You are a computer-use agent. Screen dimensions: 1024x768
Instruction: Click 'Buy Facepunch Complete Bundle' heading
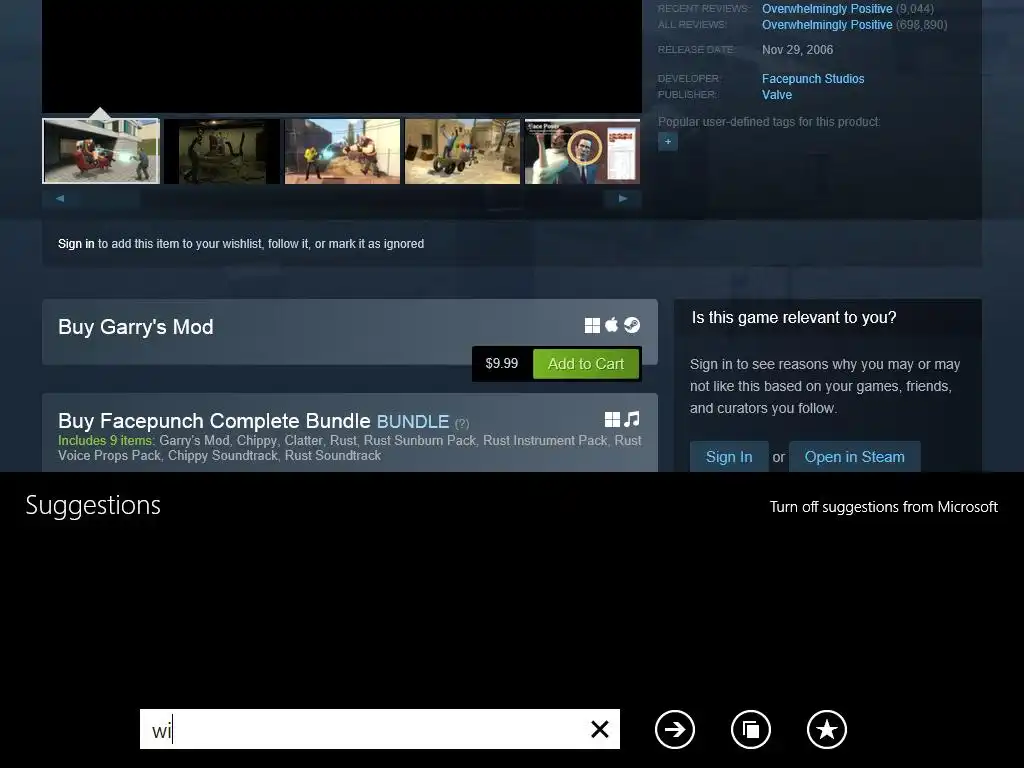point(214,421)
